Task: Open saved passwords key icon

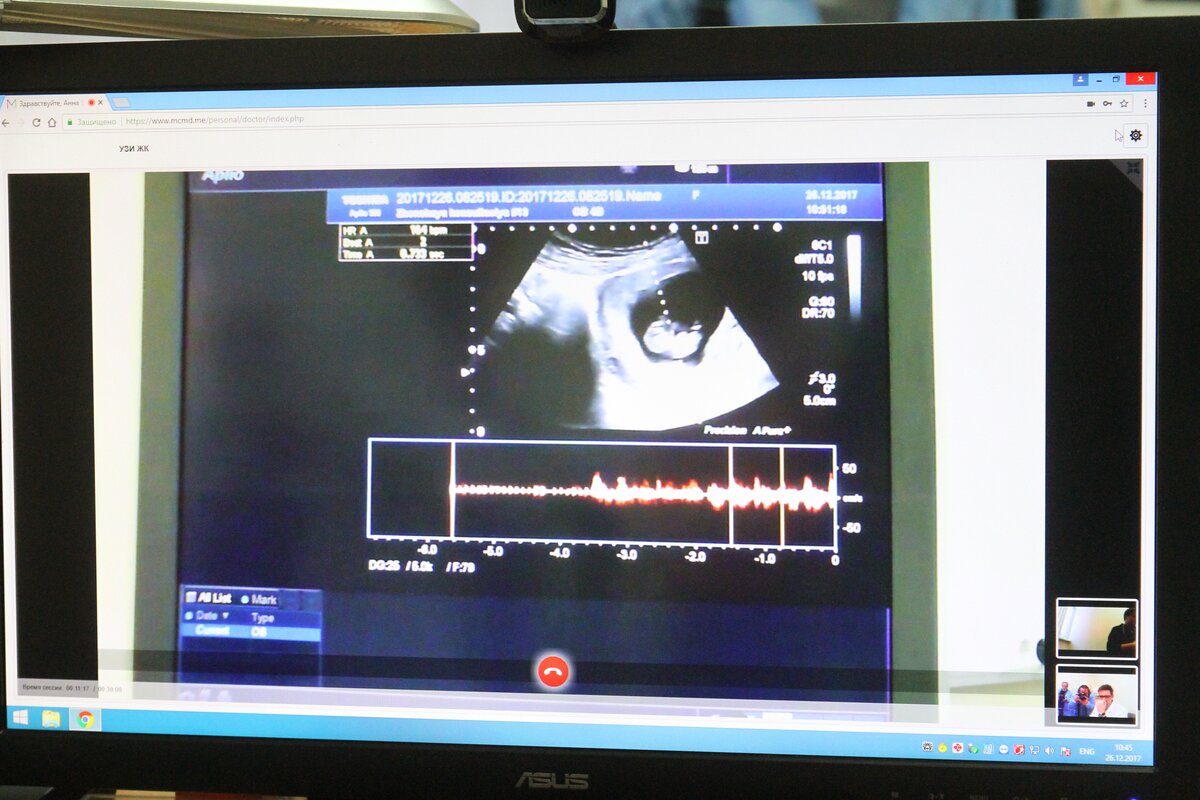Action: tap(1107, 103)
